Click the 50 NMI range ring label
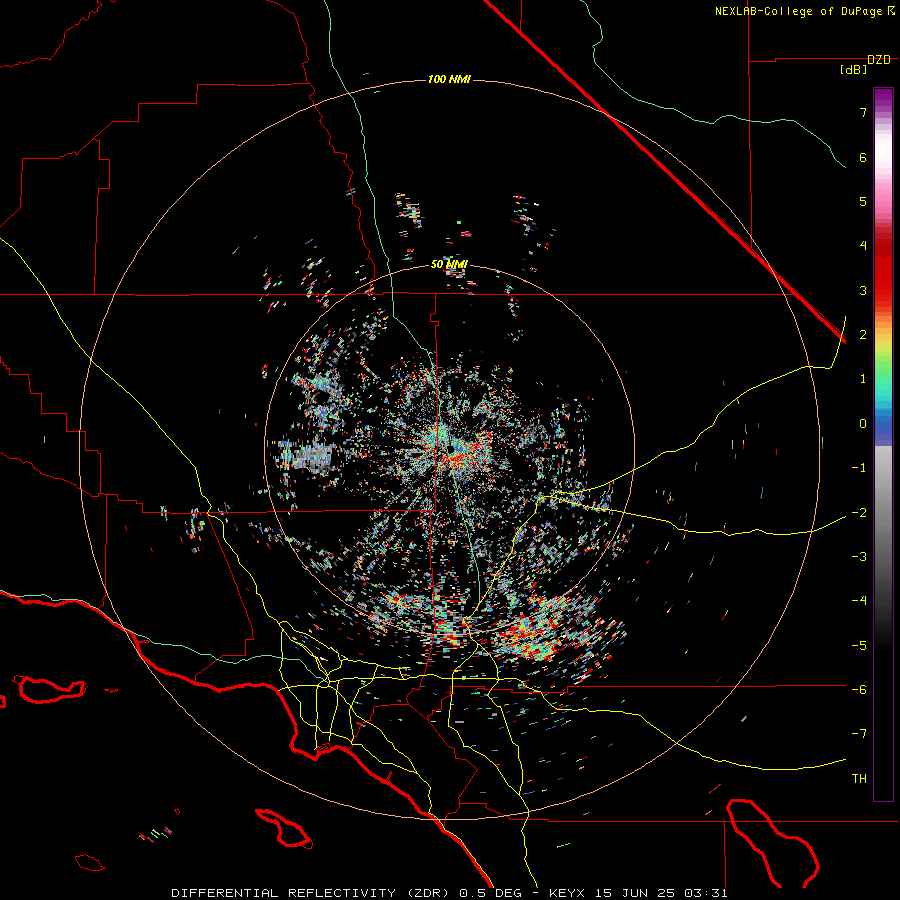The height and width of the screenshot is (900, 900). (449, 264)
